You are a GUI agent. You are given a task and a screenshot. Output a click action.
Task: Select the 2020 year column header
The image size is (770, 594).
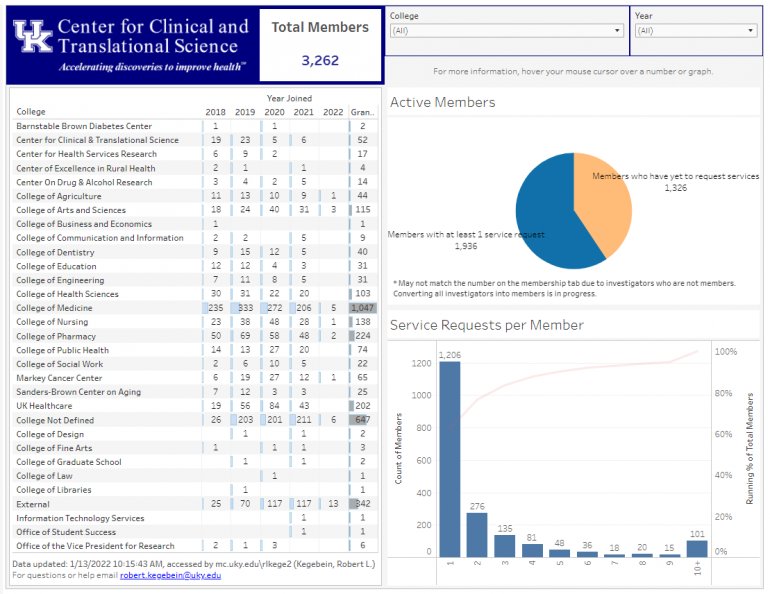[x=275, y=112]
